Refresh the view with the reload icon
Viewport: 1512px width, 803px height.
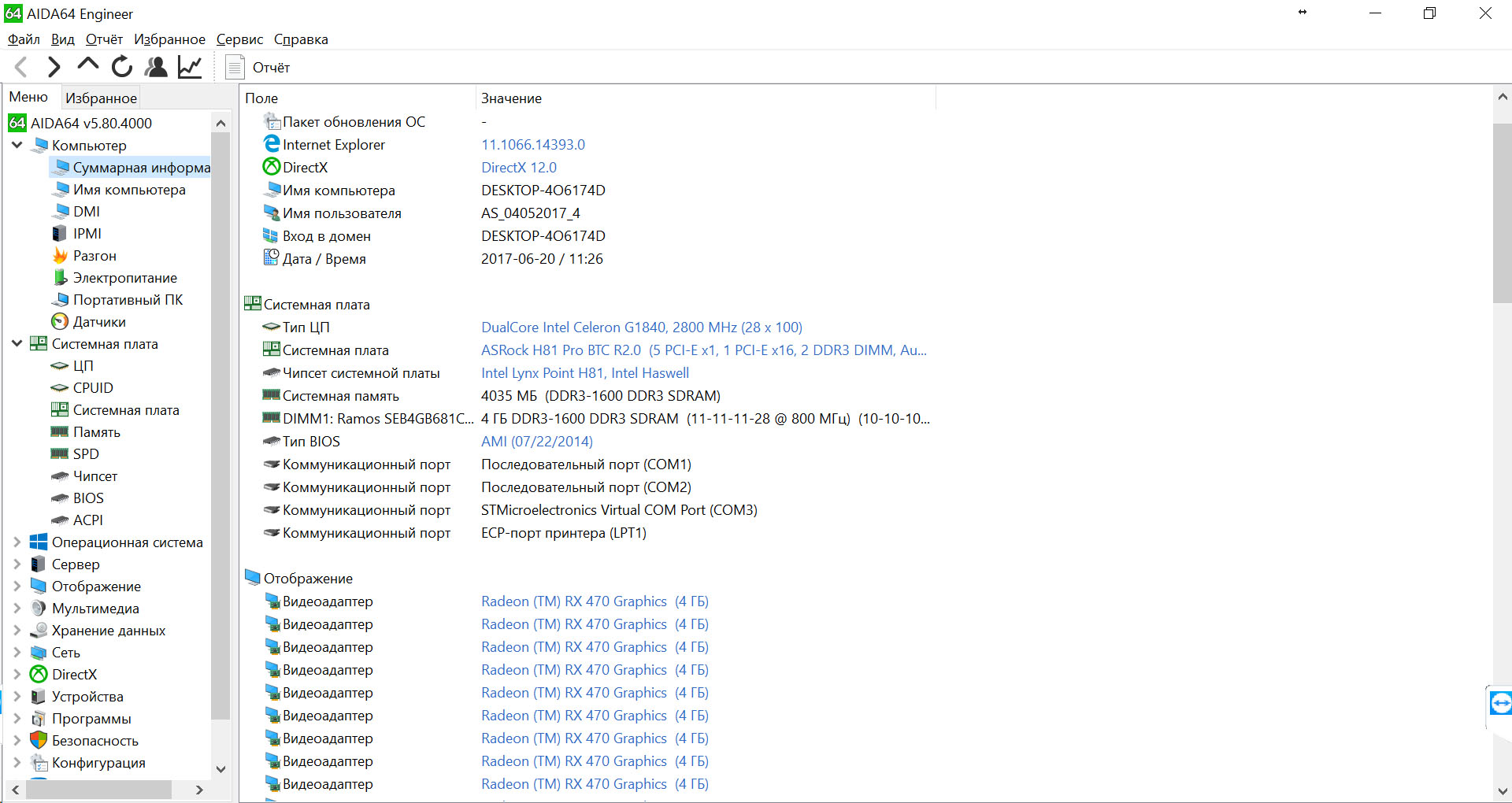(x=122, y=67)
